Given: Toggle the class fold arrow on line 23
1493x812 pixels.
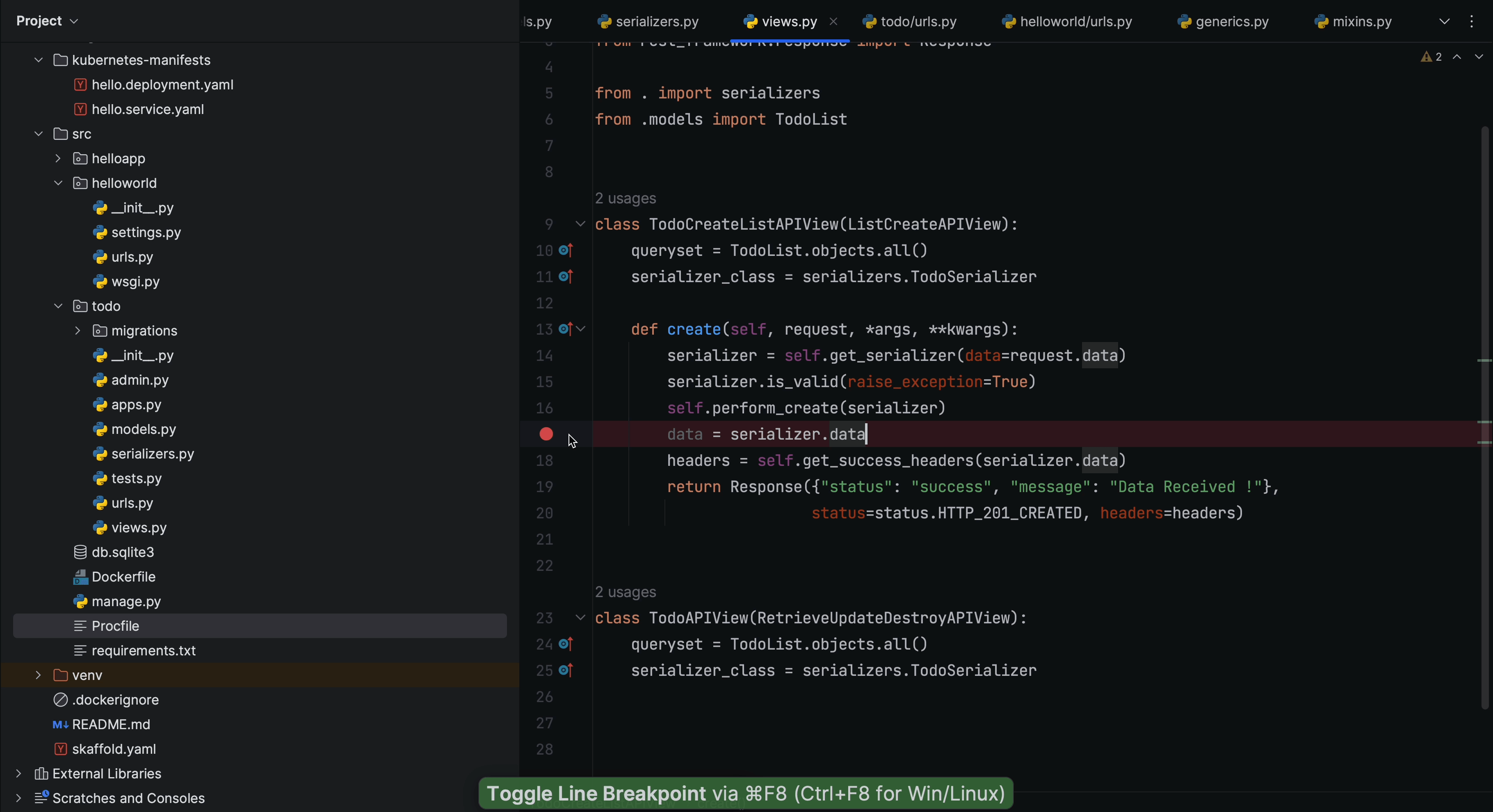Looking at the screenshot, I should (582, 617).
